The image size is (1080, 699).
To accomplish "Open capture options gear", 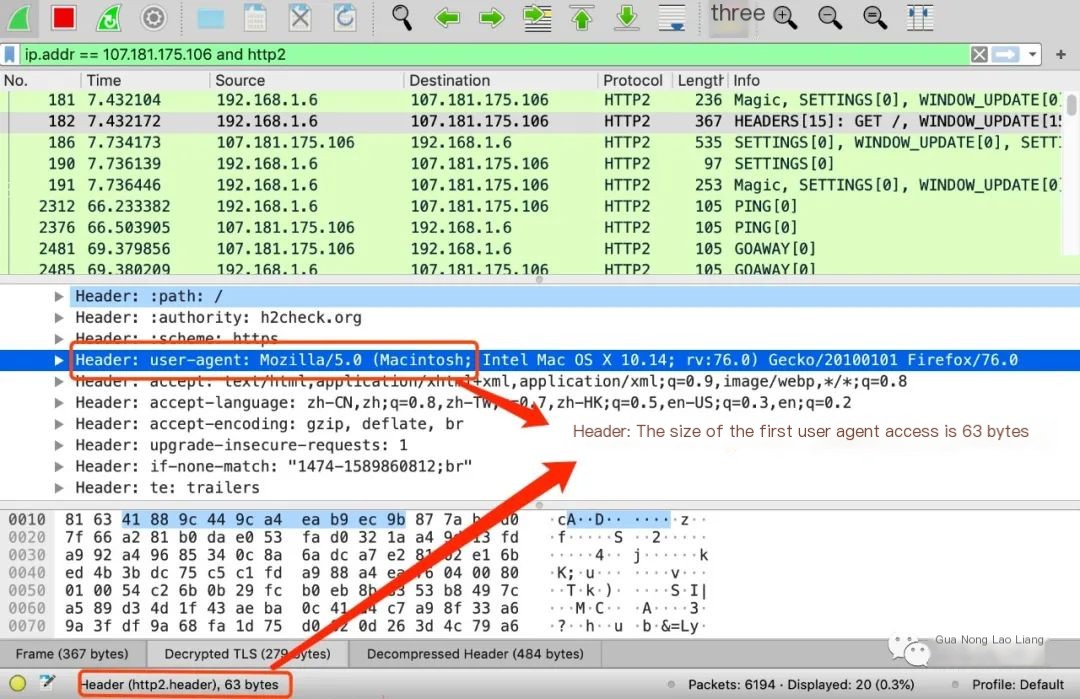I will (153, 17).
